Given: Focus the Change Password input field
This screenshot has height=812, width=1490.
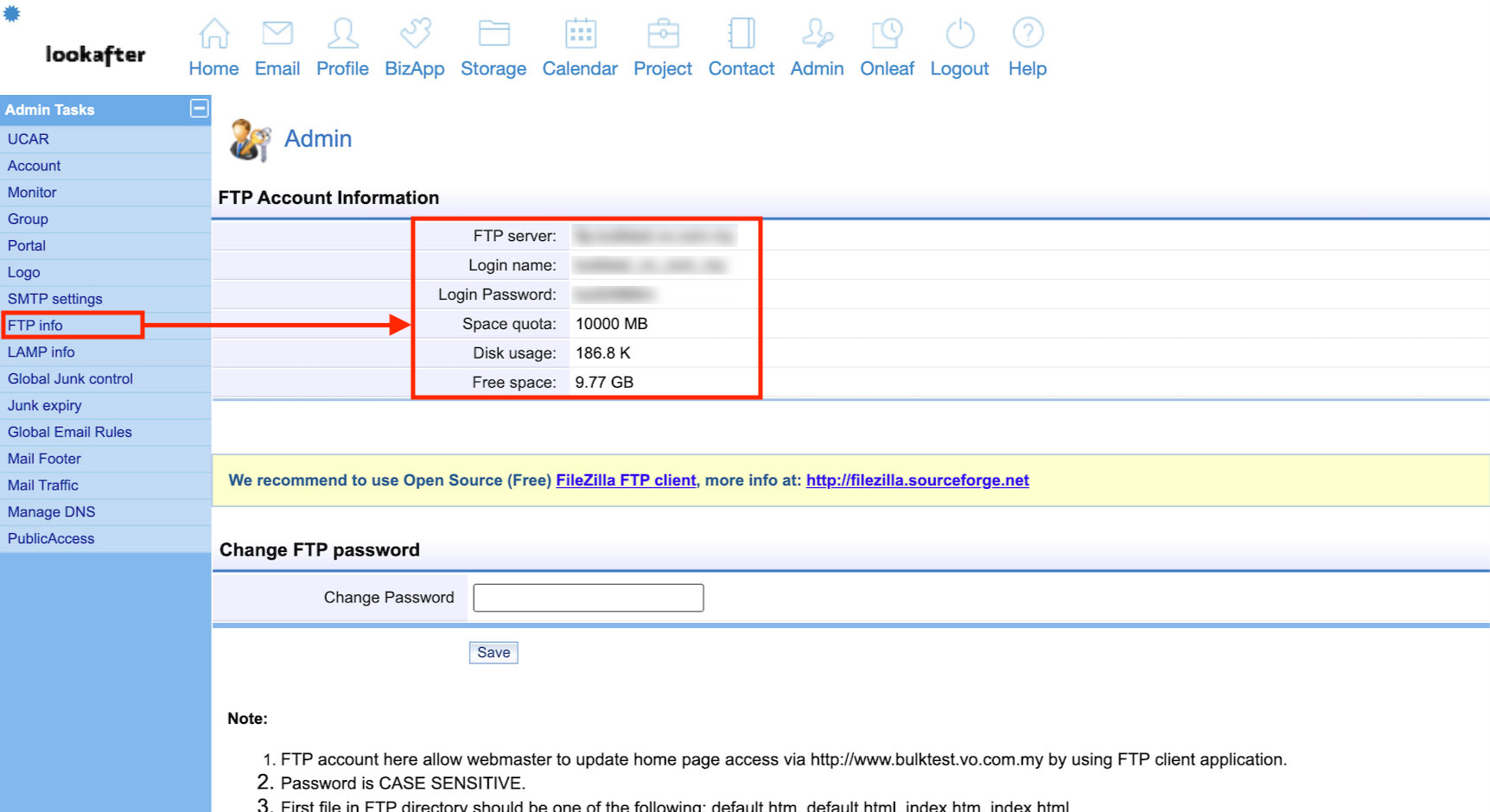Looking at the screenshot, I should (x=588, y=598).
